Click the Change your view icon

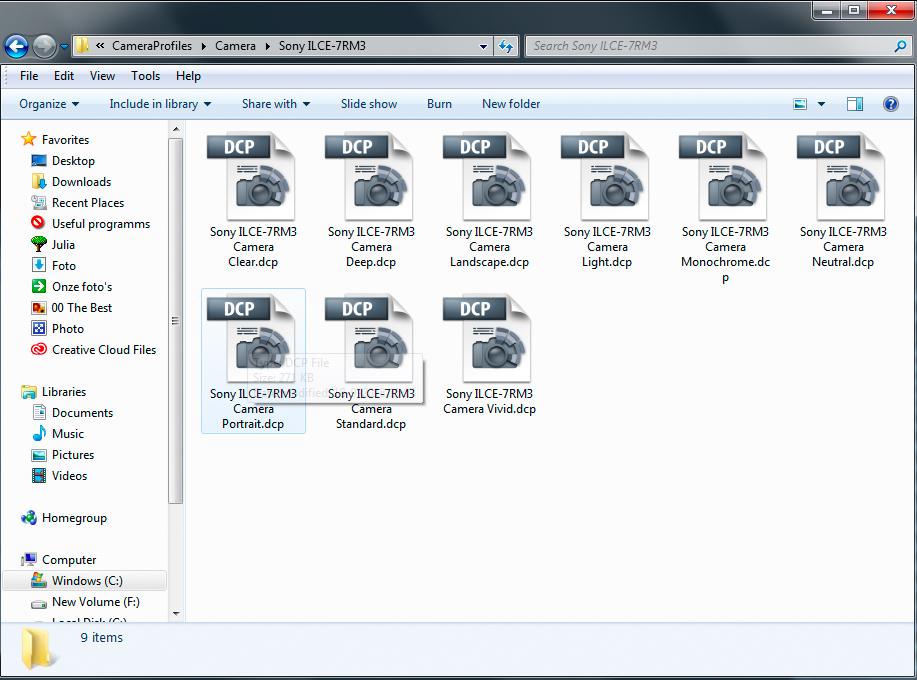coord(800,104)
